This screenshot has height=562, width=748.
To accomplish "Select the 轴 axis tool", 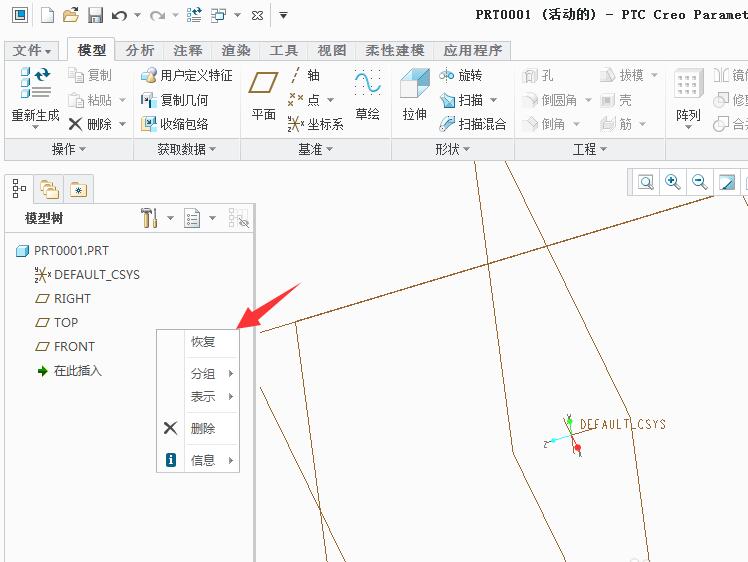I will point(304,75).
